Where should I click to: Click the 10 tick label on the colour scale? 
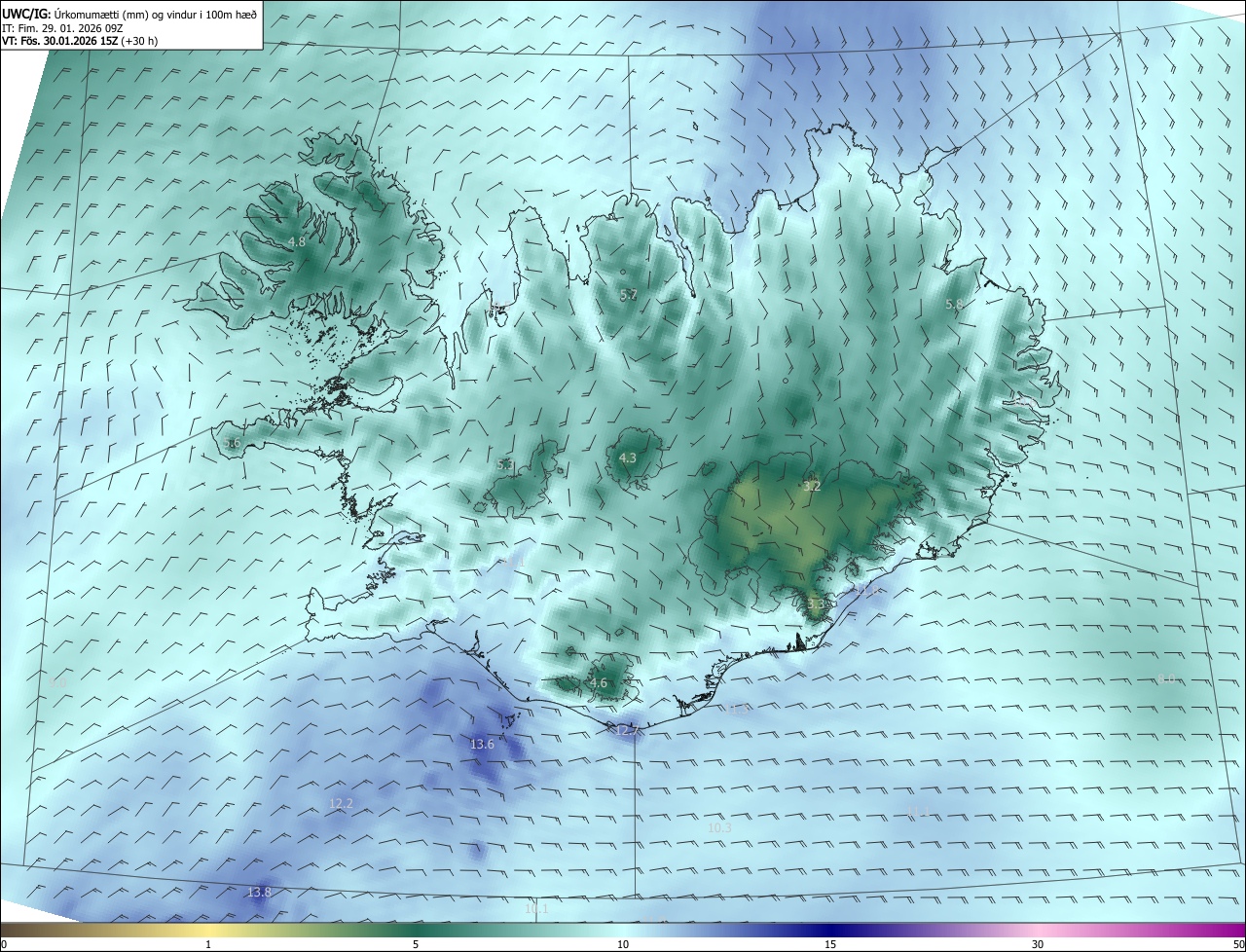pyautogui.click(x=623, y=944)
